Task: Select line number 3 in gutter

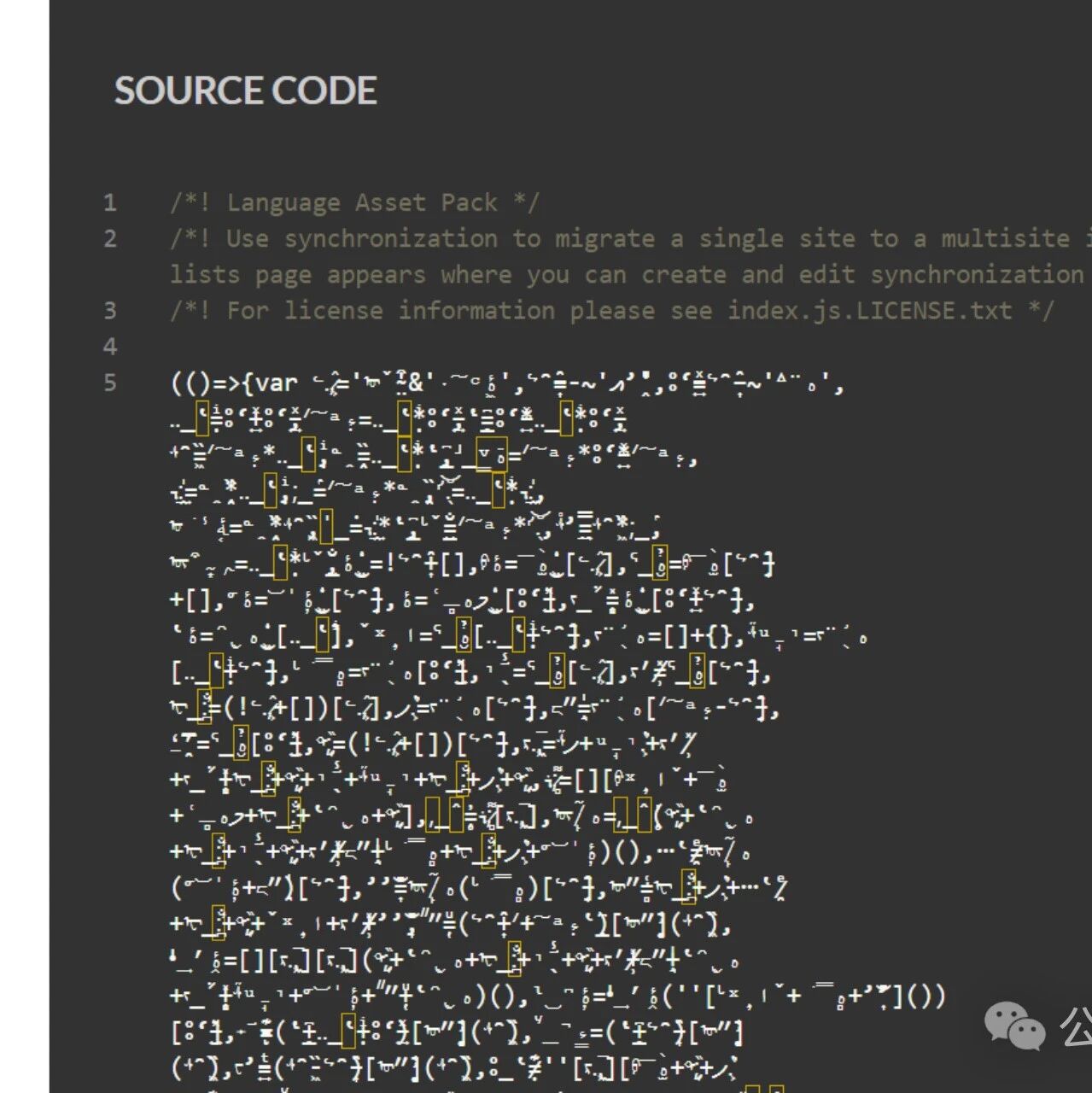Action: [110, 311]
